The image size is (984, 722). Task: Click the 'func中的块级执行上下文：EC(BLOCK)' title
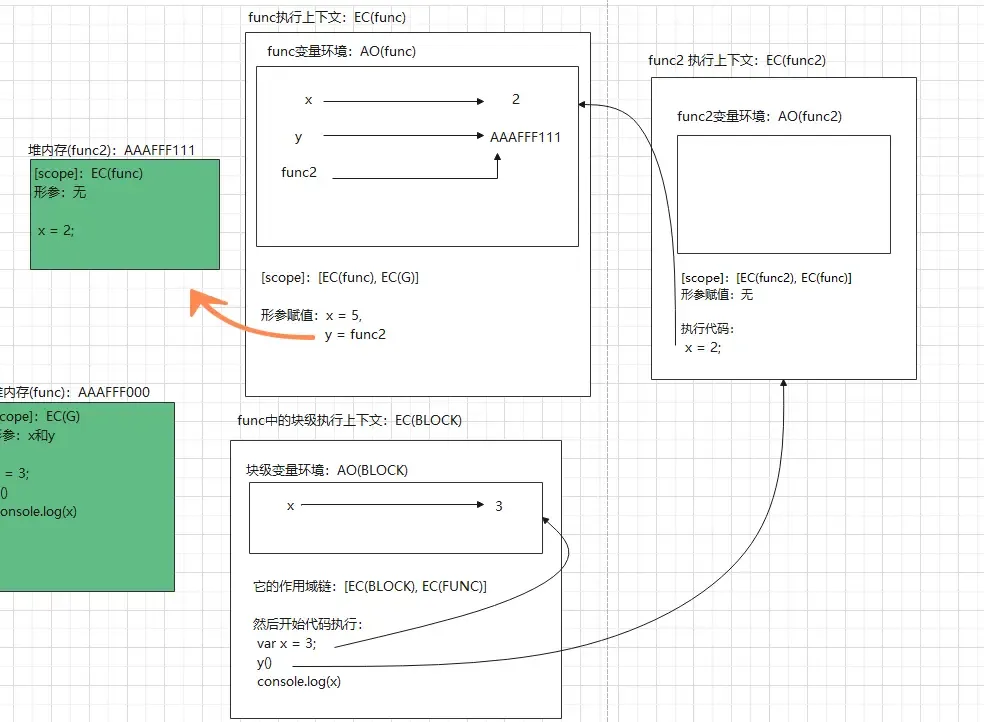tap(350, 420)
